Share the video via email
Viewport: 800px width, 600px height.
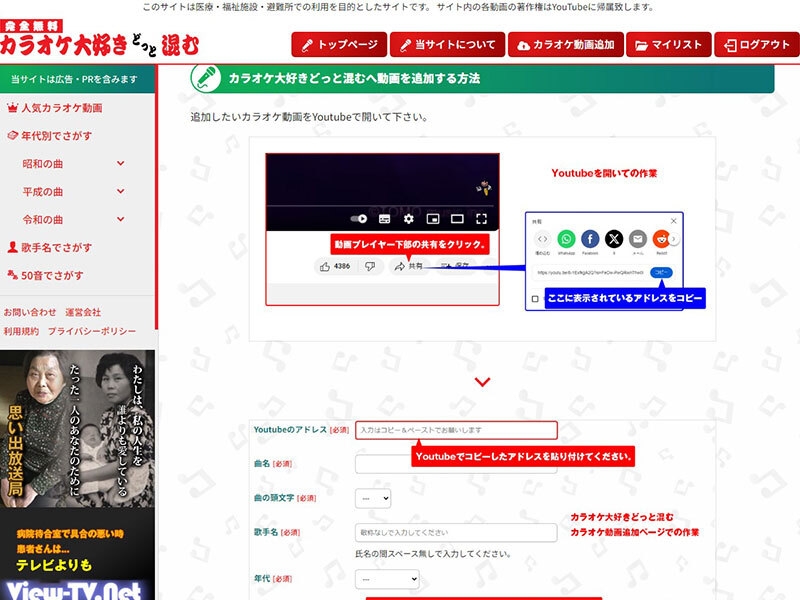point(638,239)
